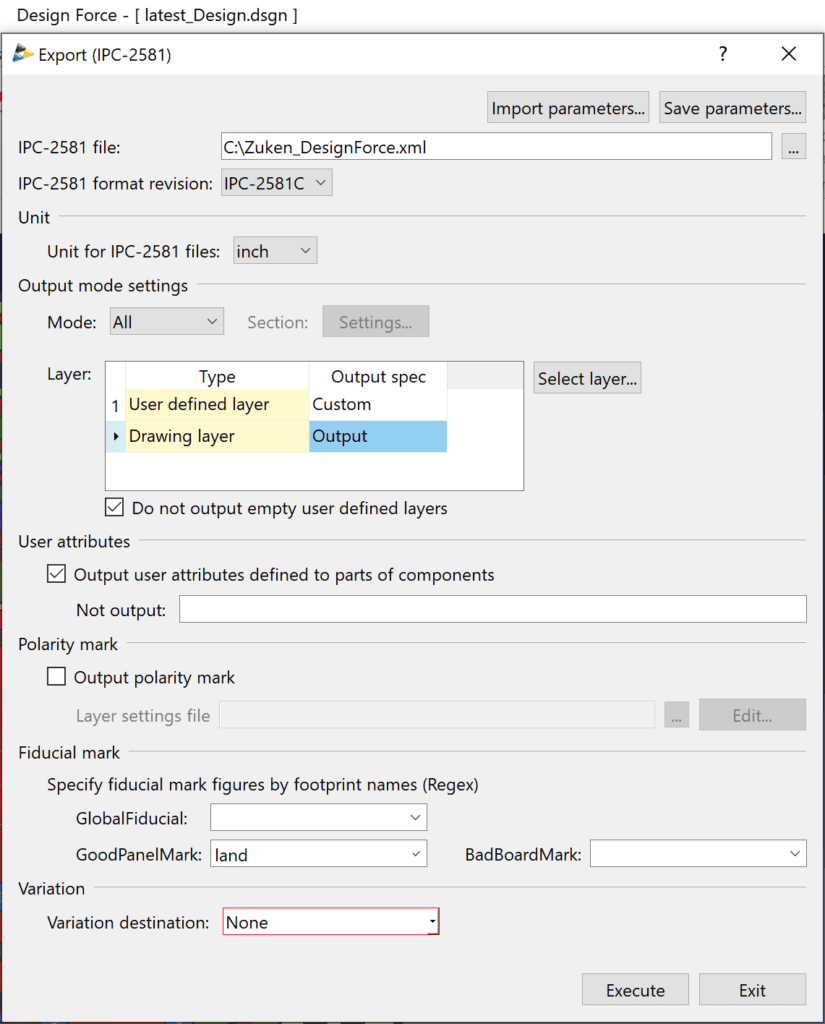Execute the IPC-2581 export

pyautogui.click(x=635, y=989)
